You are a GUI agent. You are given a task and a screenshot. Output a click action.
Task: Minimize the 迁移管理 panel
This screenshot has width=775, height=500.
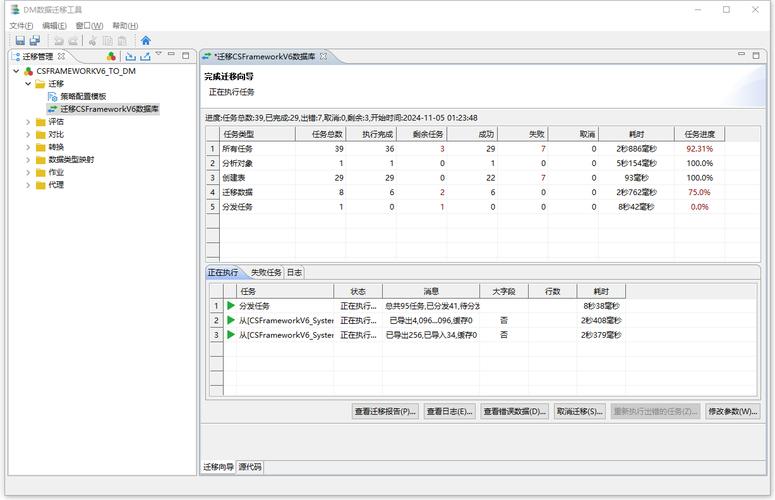click(172, 56)
